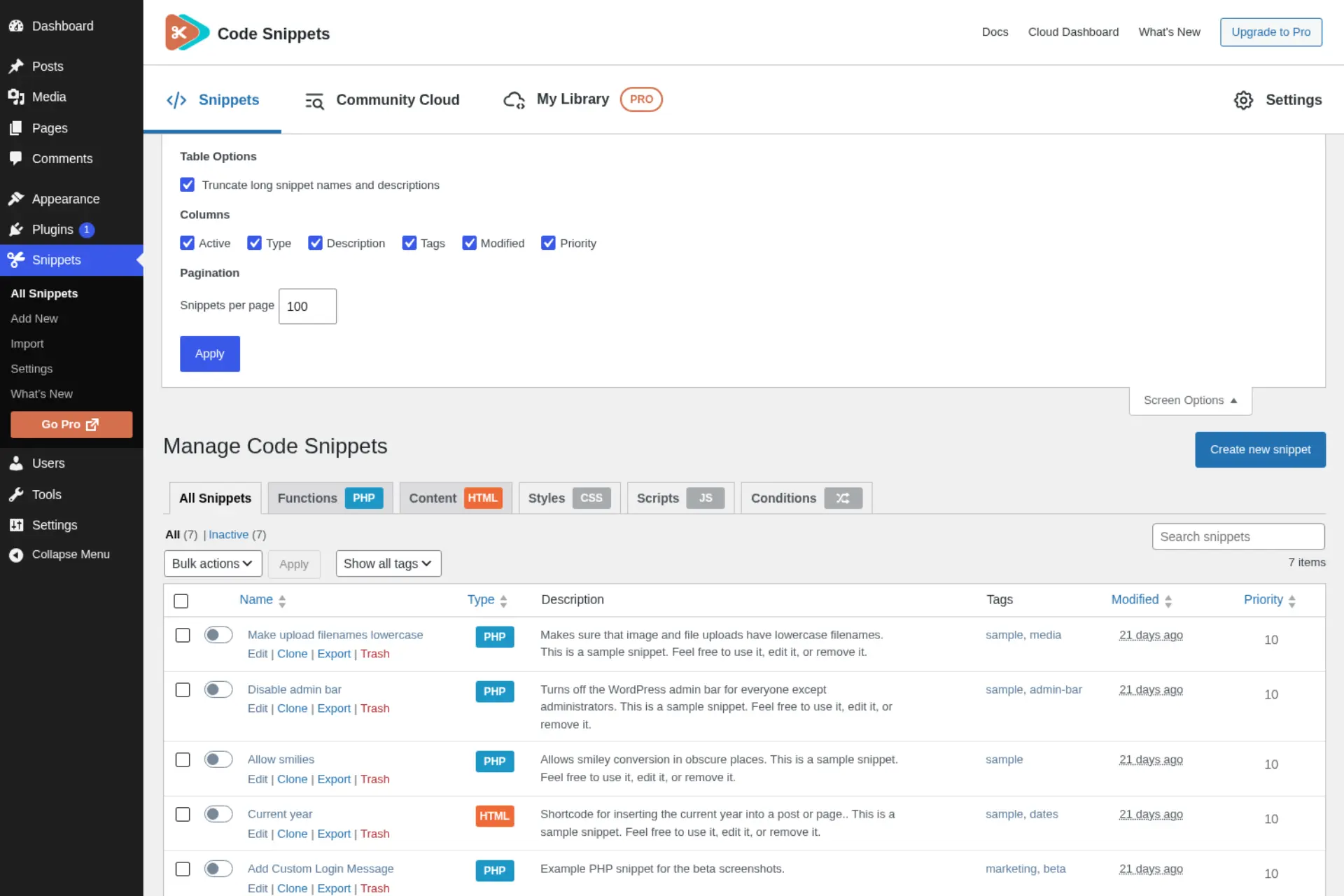Click the Snippets per page number field
This screenshot has width=1344, height=896.
(x=307, y=307)
